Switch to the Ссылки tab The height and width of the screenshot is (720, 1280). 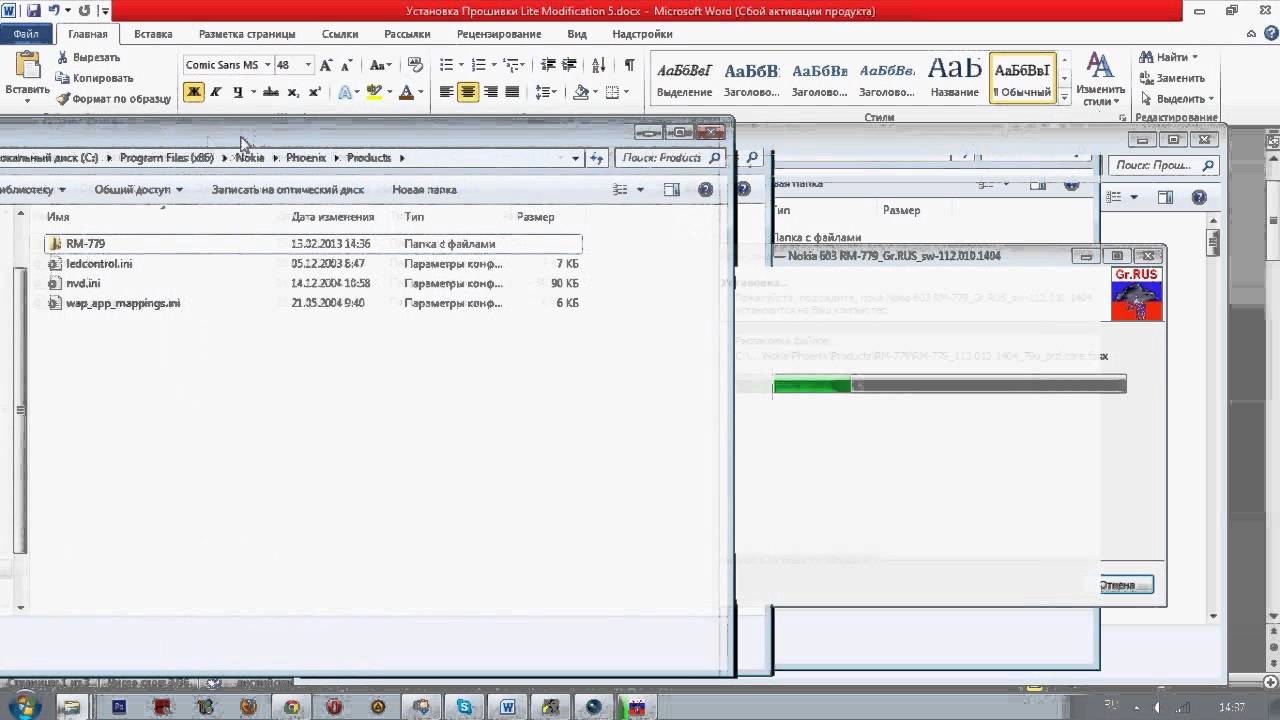pos(340,34)
